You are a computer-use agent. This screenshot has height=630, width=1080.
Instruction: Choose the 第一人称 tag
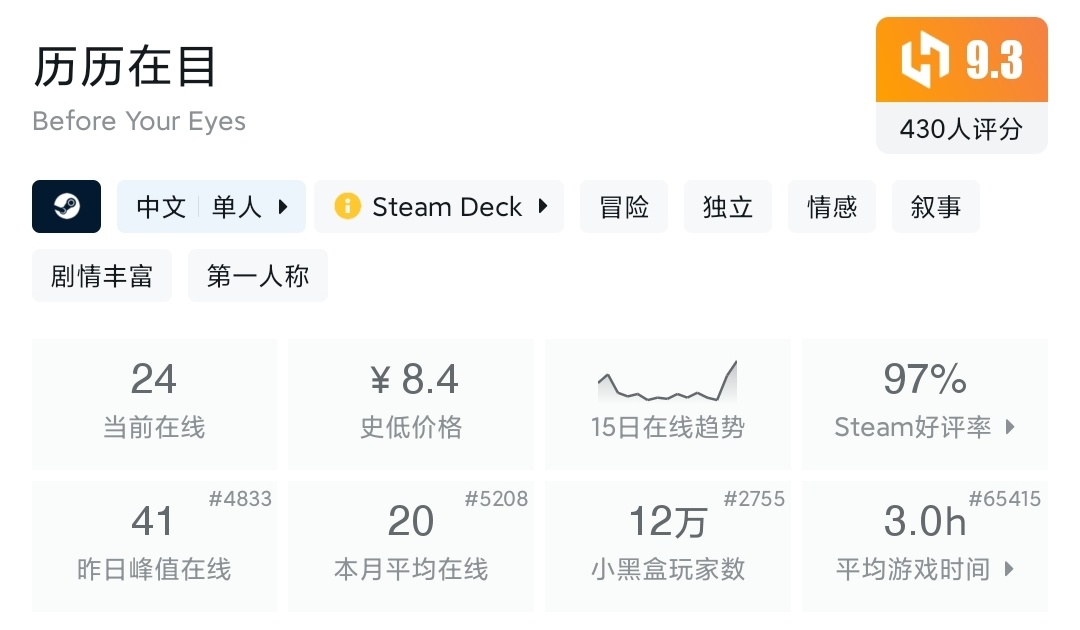pos(258,276)
